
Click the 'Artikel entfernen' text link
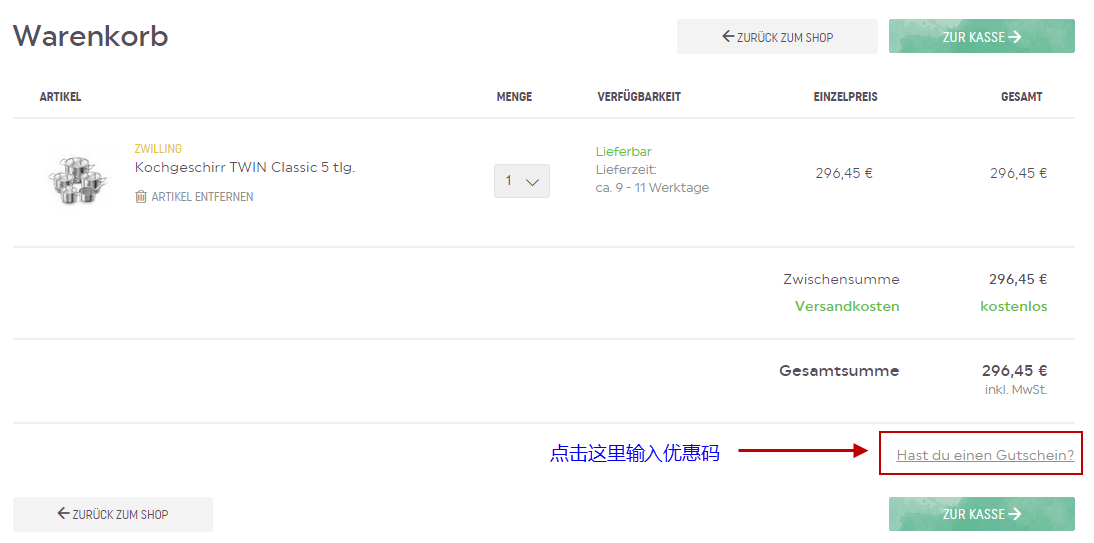pyautogui.click(x=202, y=197)
